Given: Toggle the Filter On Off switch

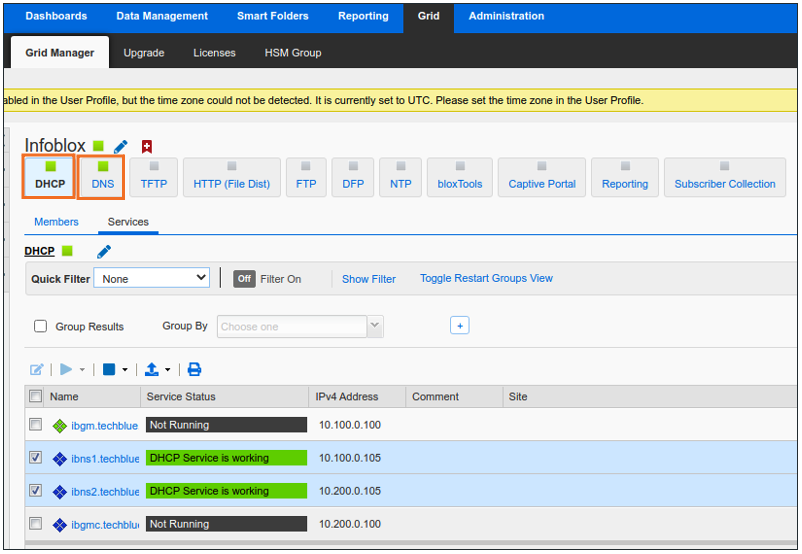Looking at the screenshot, I should point(244,279).
